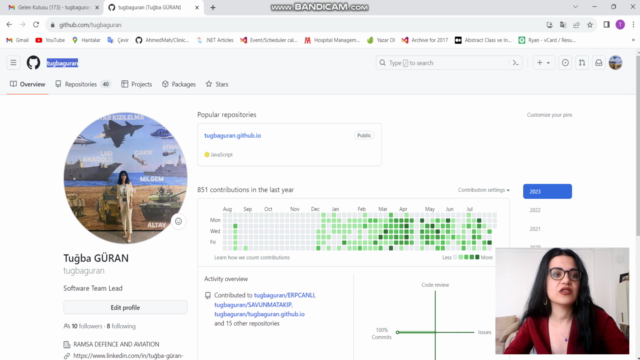Open the 8 following link
640x360 pixels.
(121, 326)
